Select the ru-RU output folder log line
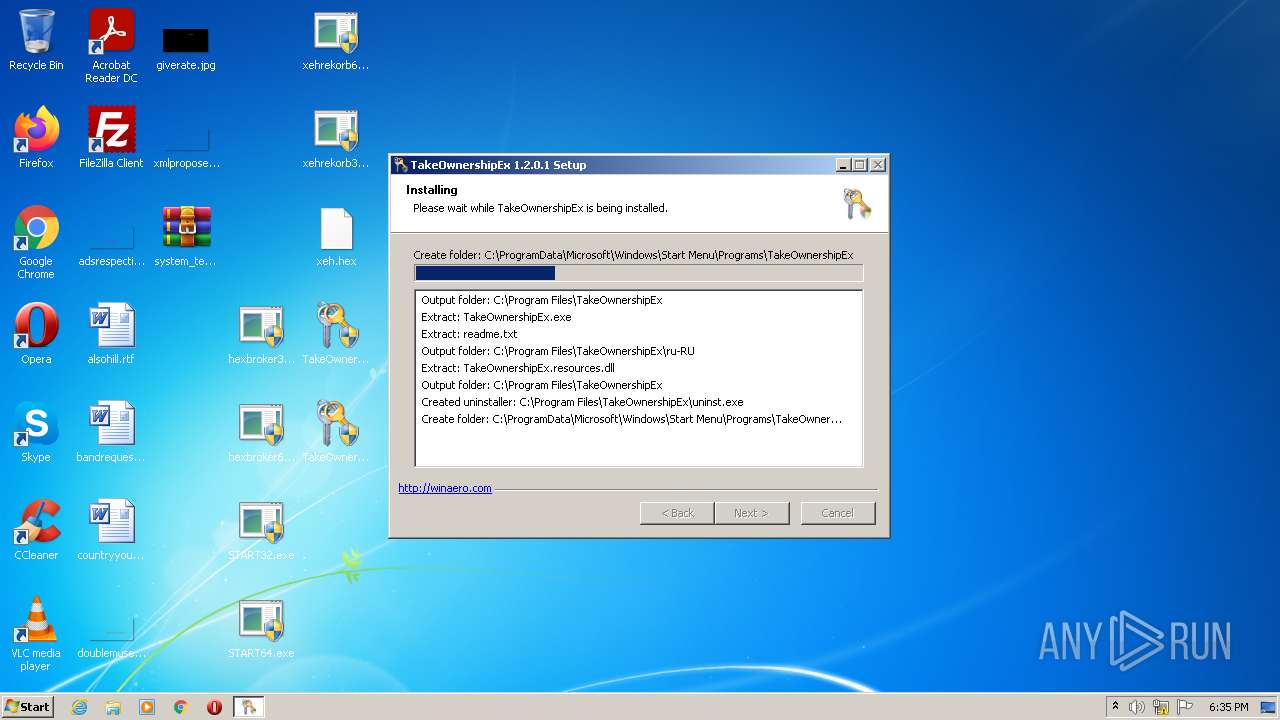The height and width of the screenshot is (720, 1280). pos(558,351)
